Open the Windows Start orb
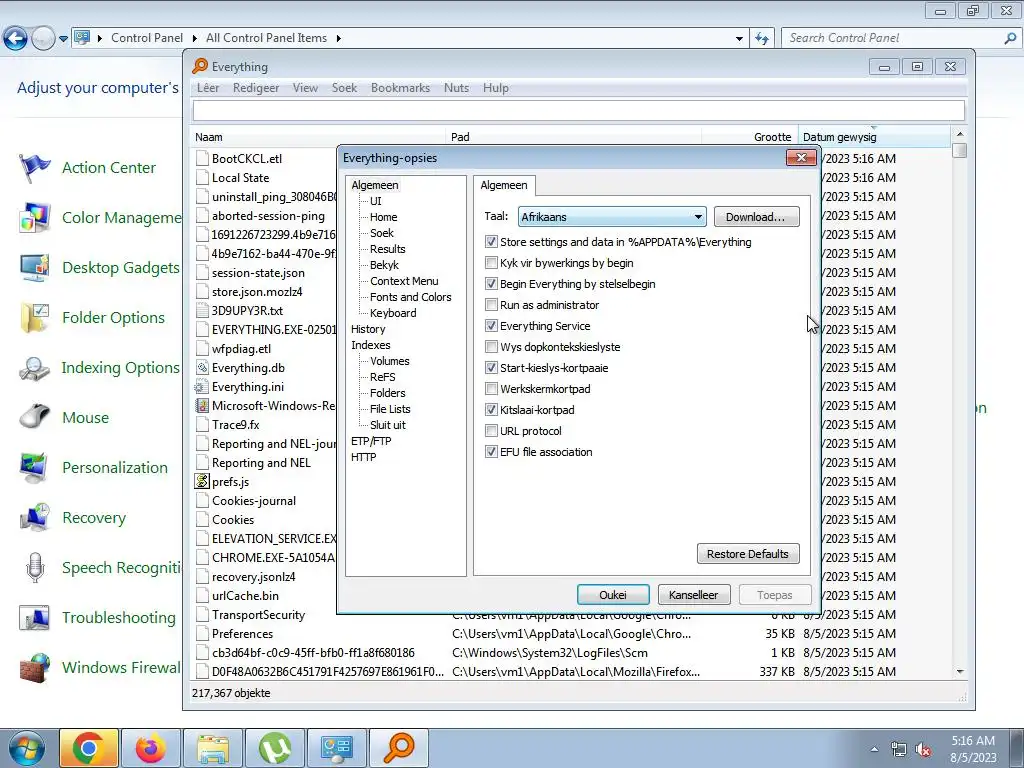Screen dimensions: 1024x768 pyautogui.click(x=26, y=748)
